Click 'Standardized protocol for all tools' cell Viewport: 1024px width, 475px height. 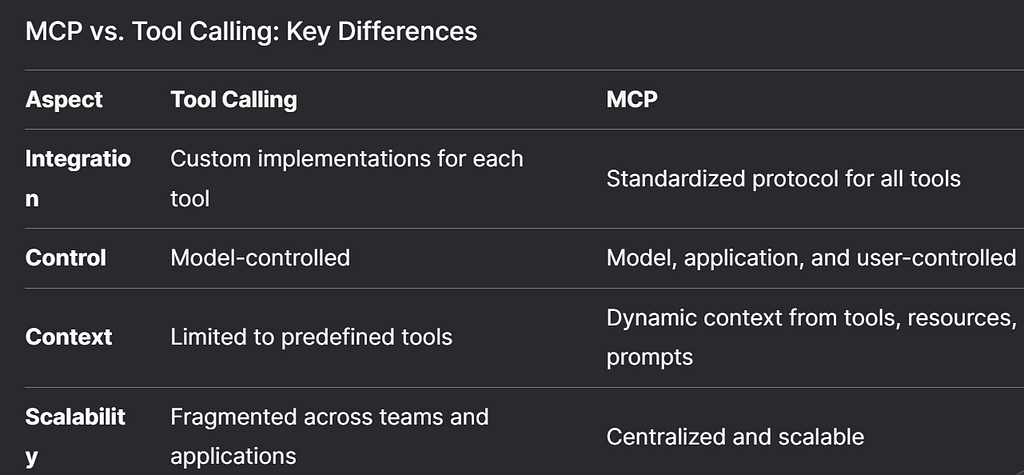[783, 178]
